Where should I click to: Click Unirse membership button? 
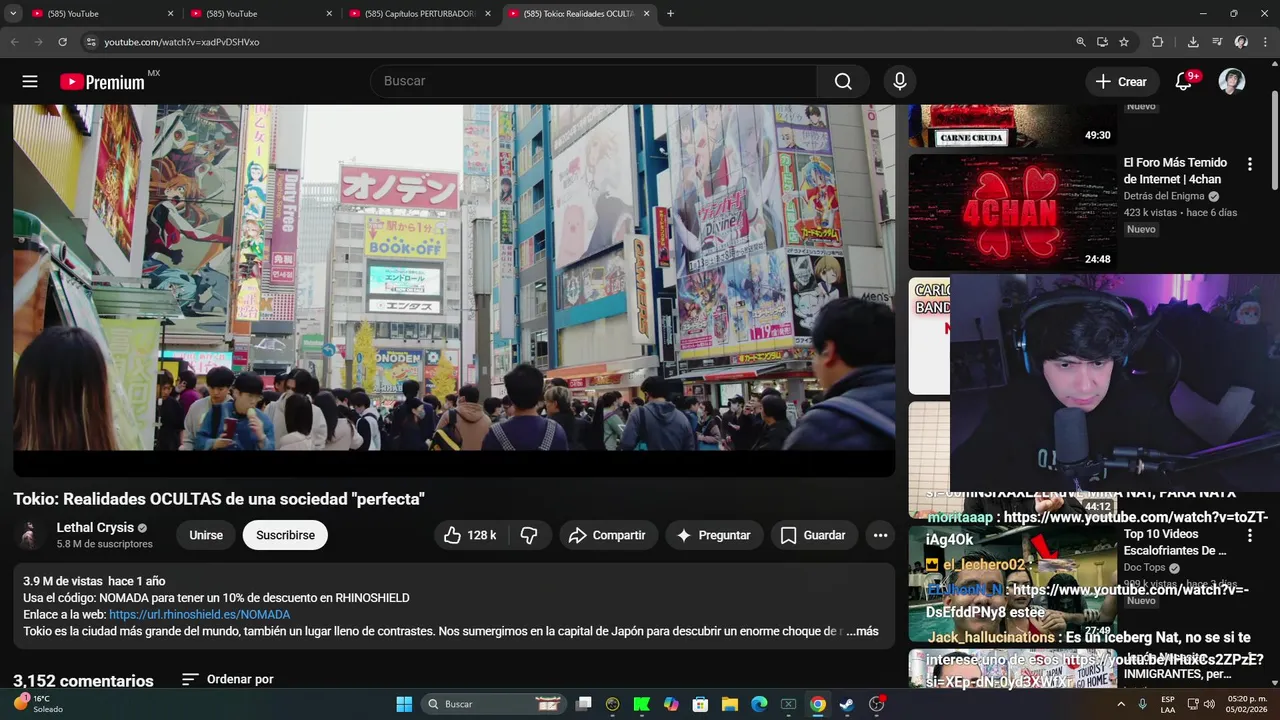pyautogui.click(x=206, y=535)
